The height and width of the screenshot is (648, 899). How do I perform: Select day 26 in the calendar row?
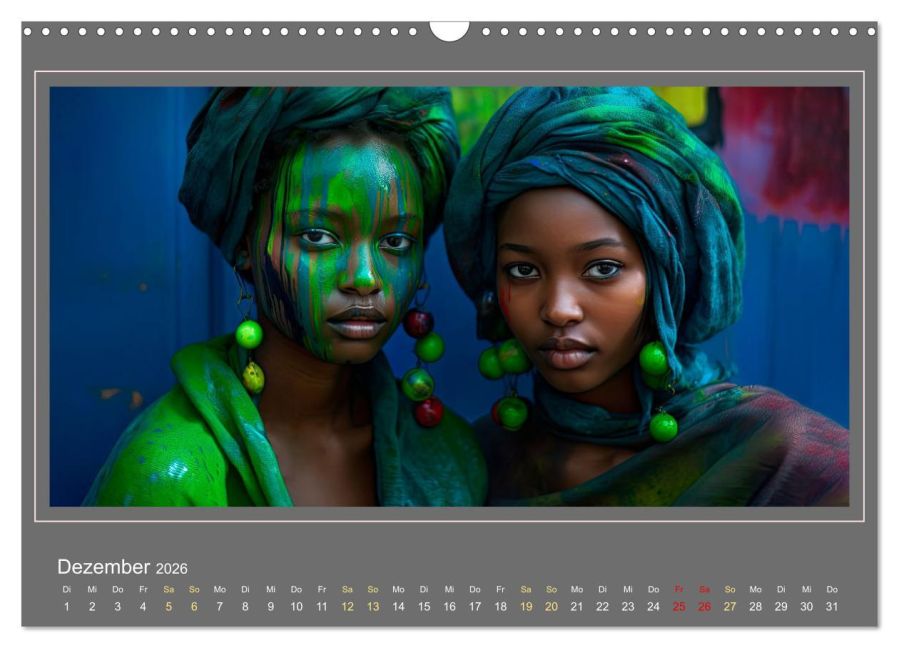(x=704, y=606)
